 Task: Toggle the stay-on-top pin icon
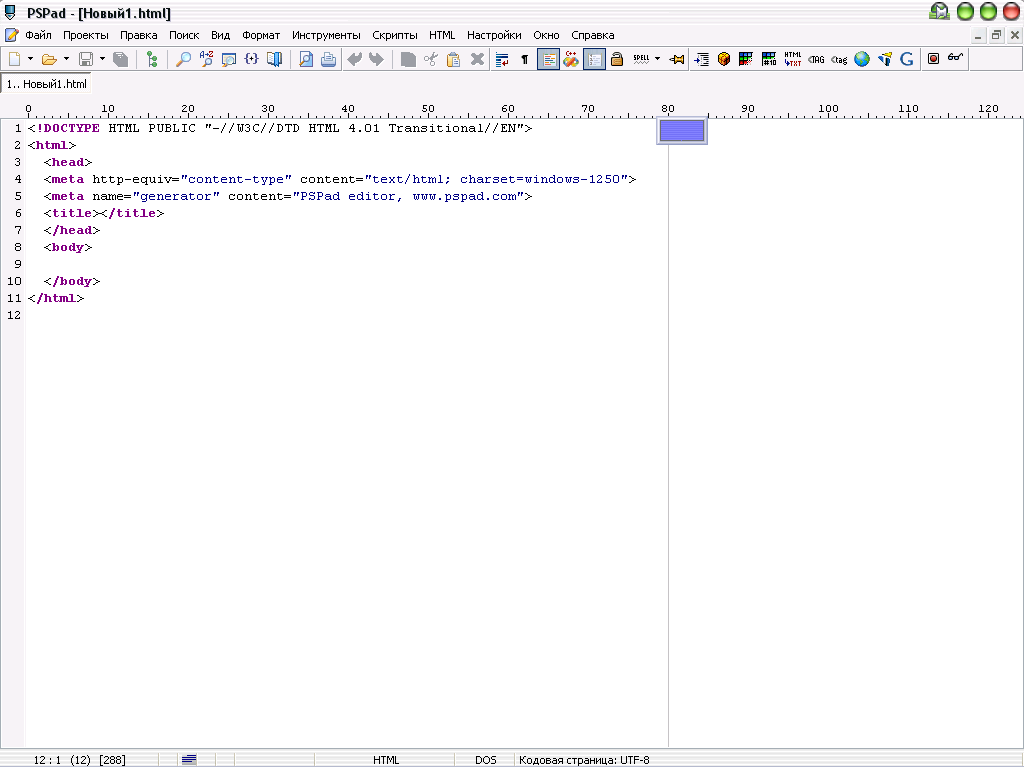point(677,59)
